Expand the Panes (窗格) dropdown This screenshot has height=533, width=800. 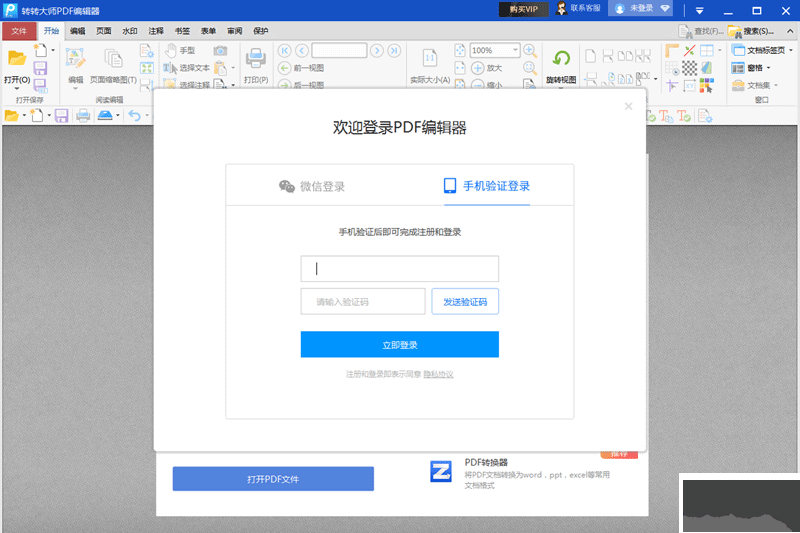pos(768,68)
